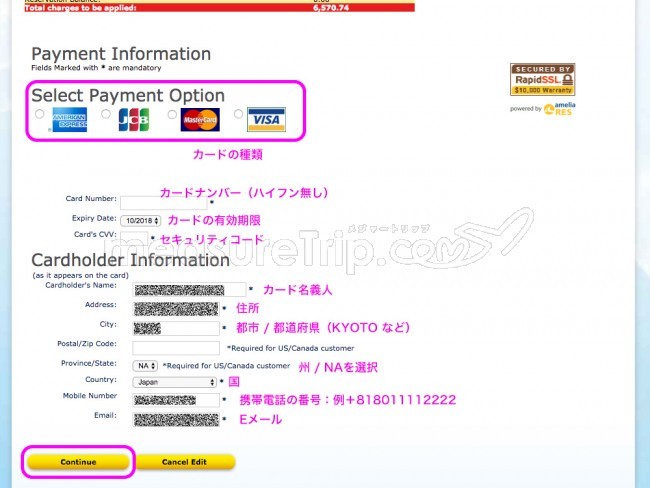Focus the Card Number field
Image resolution: width=650 pixels, height=488 pixels.
pyautogui.click(x=164, y=203)
